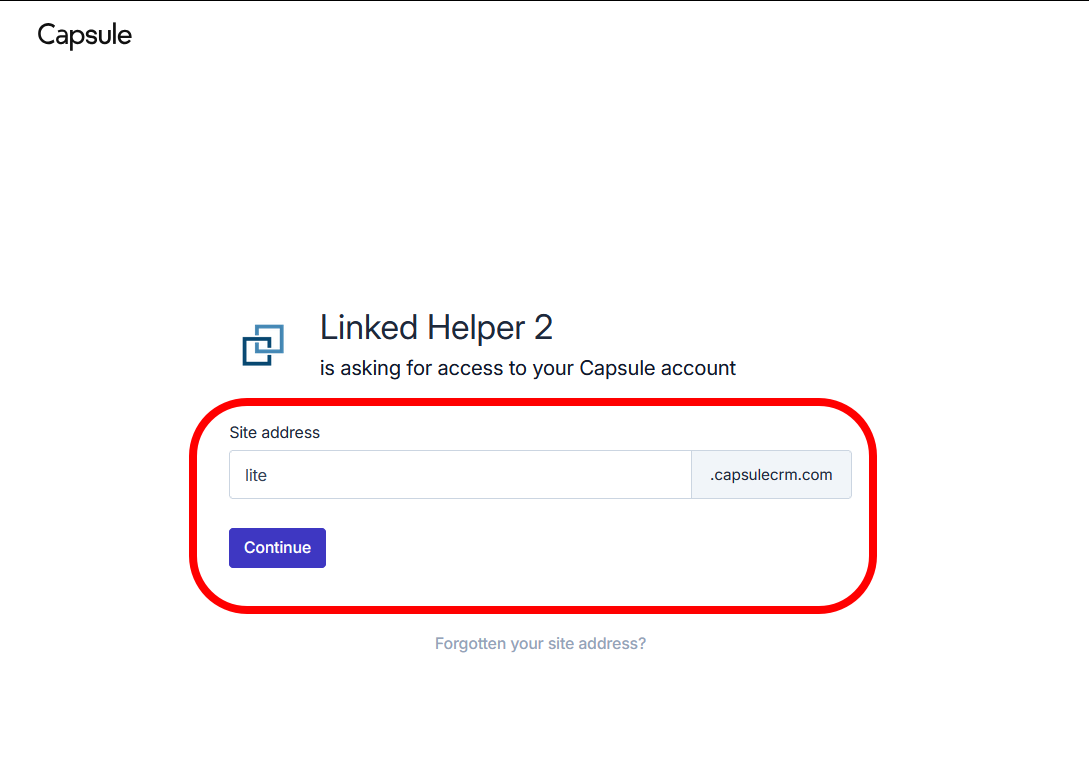This screenshot has width=1089, height=772.
Task: Click the word 'address' in the field label
Action: pos(291,433)
